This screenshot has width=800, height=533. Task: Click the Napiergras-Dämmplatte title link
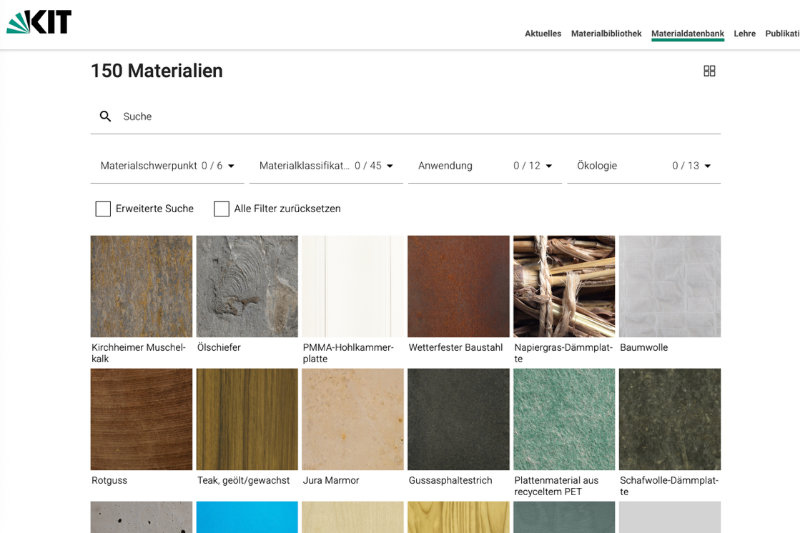(x=563, y=353)
